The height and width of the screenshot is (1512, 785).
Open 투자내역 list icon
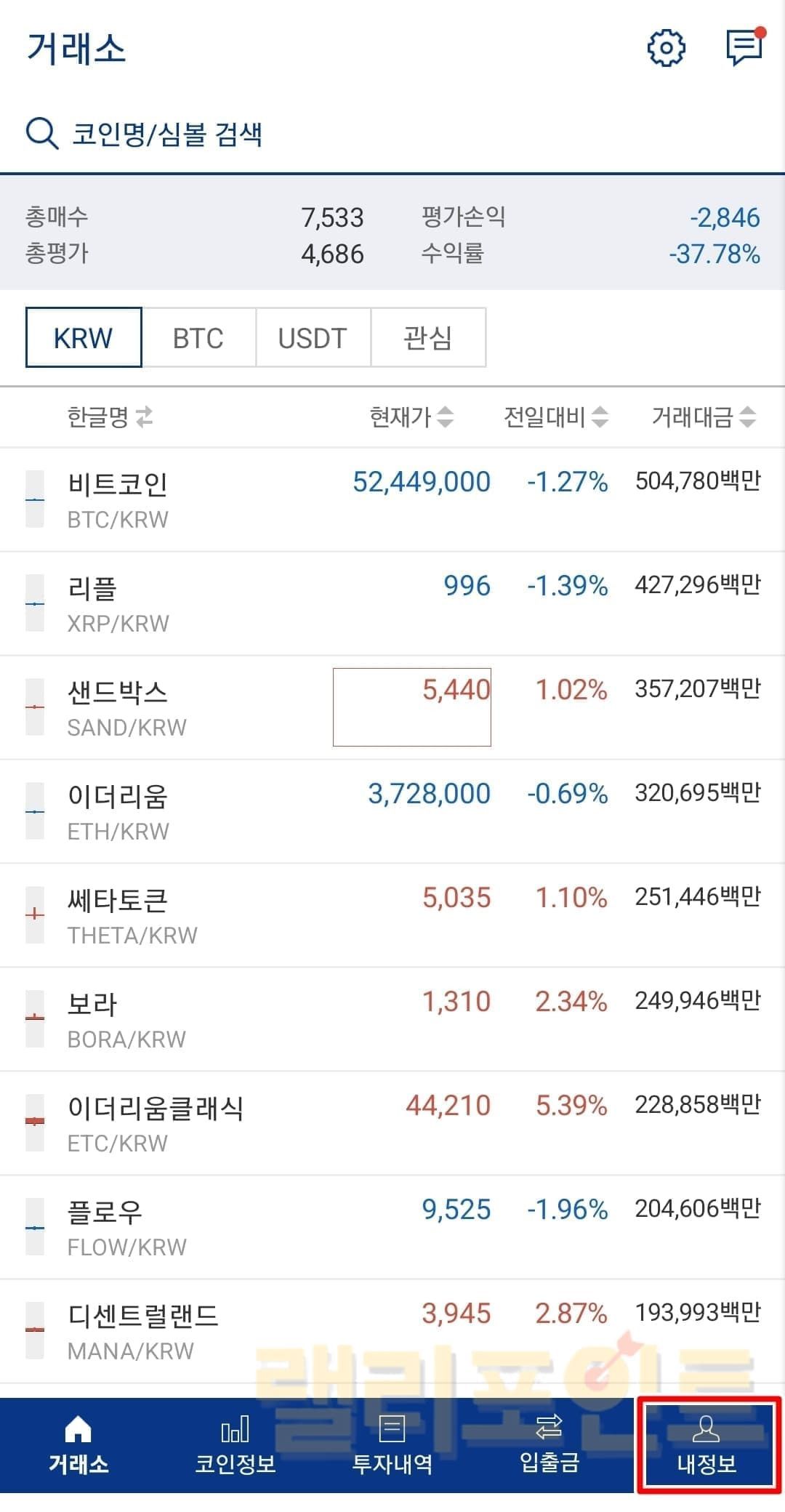pos(392,1430)
